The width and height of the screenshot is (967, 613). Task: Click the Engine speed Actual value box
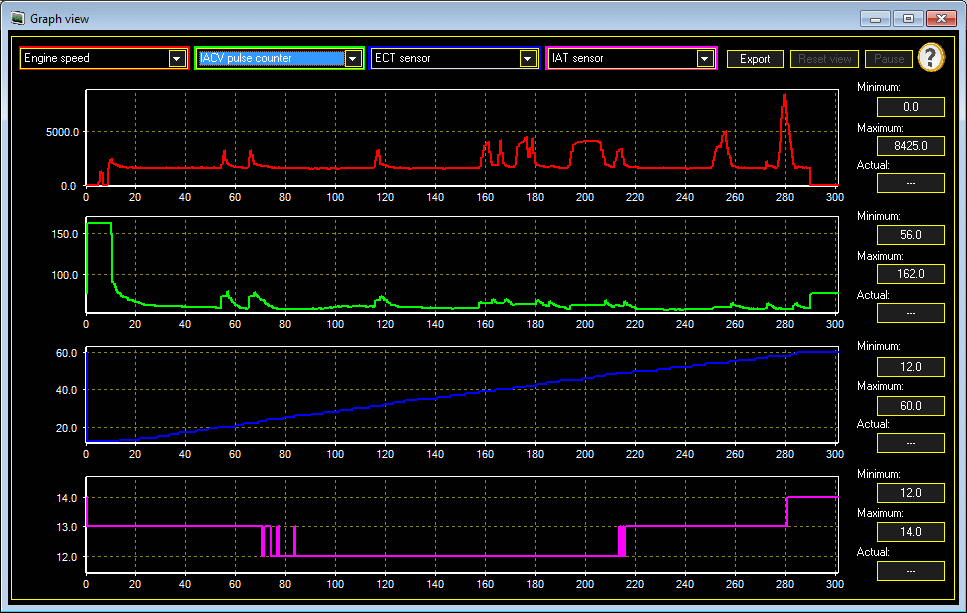(x=910, y=183)
